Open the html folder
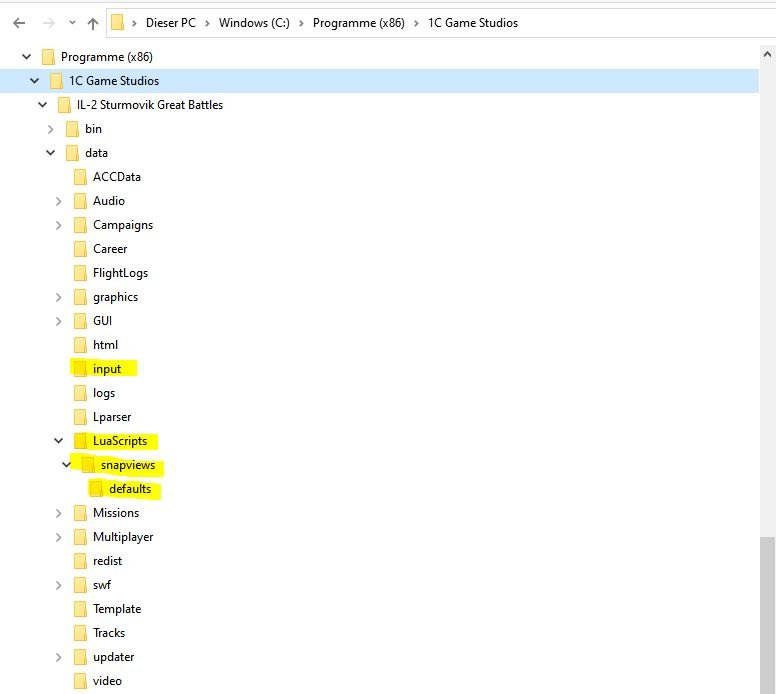Image resolution: width=776 pixels, height=694 pixels. [x=105, y=345]
